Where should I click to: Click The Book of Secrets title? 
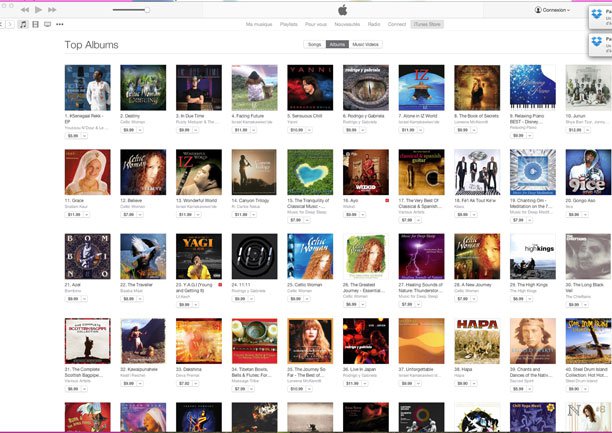(476, 116)
